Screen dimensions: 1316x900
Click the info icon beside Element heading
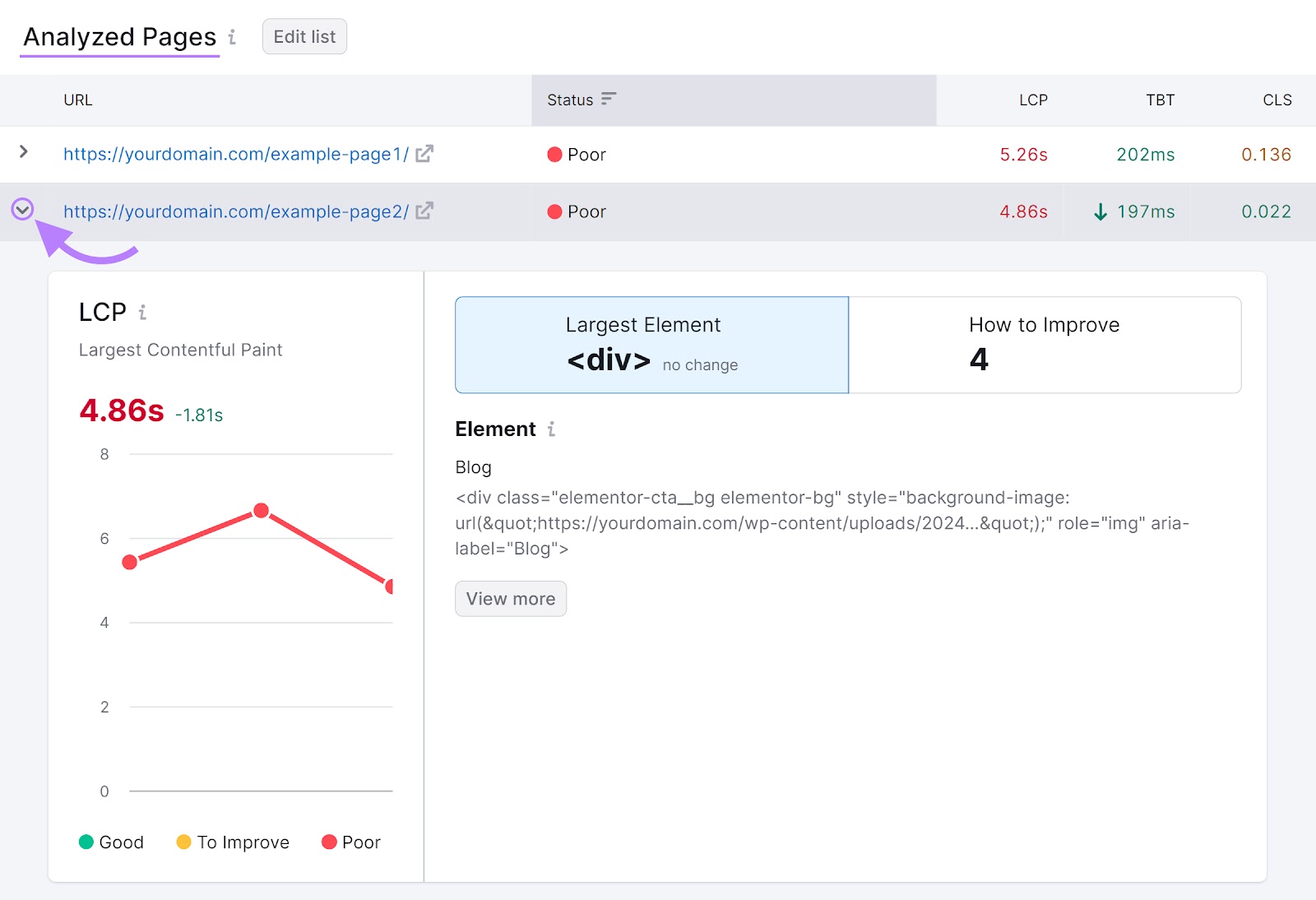click(551, 429)
